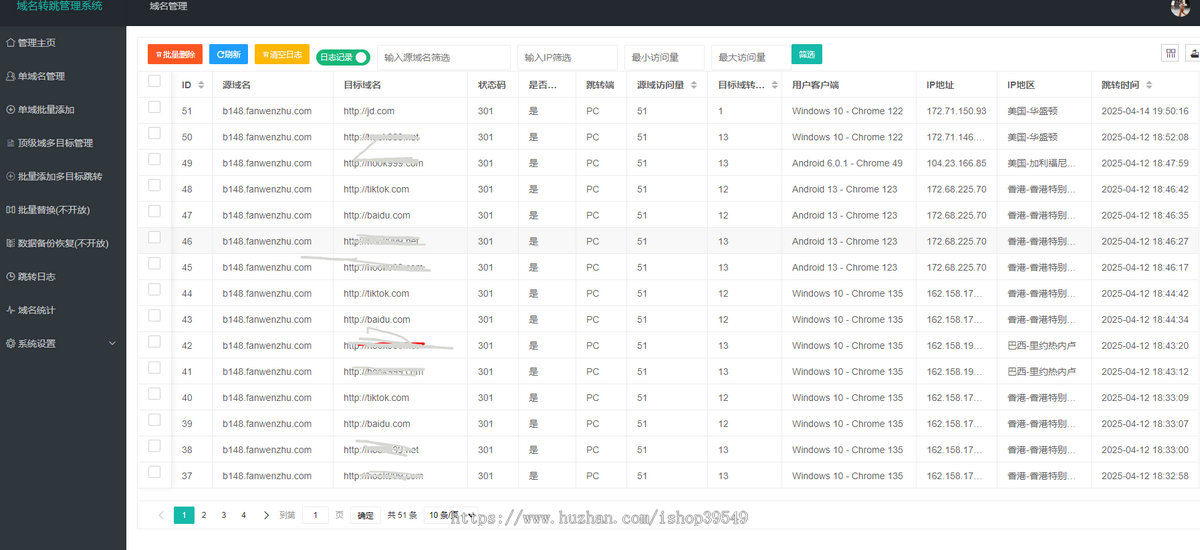Check the row with ID 48

(x=154, y=185)
